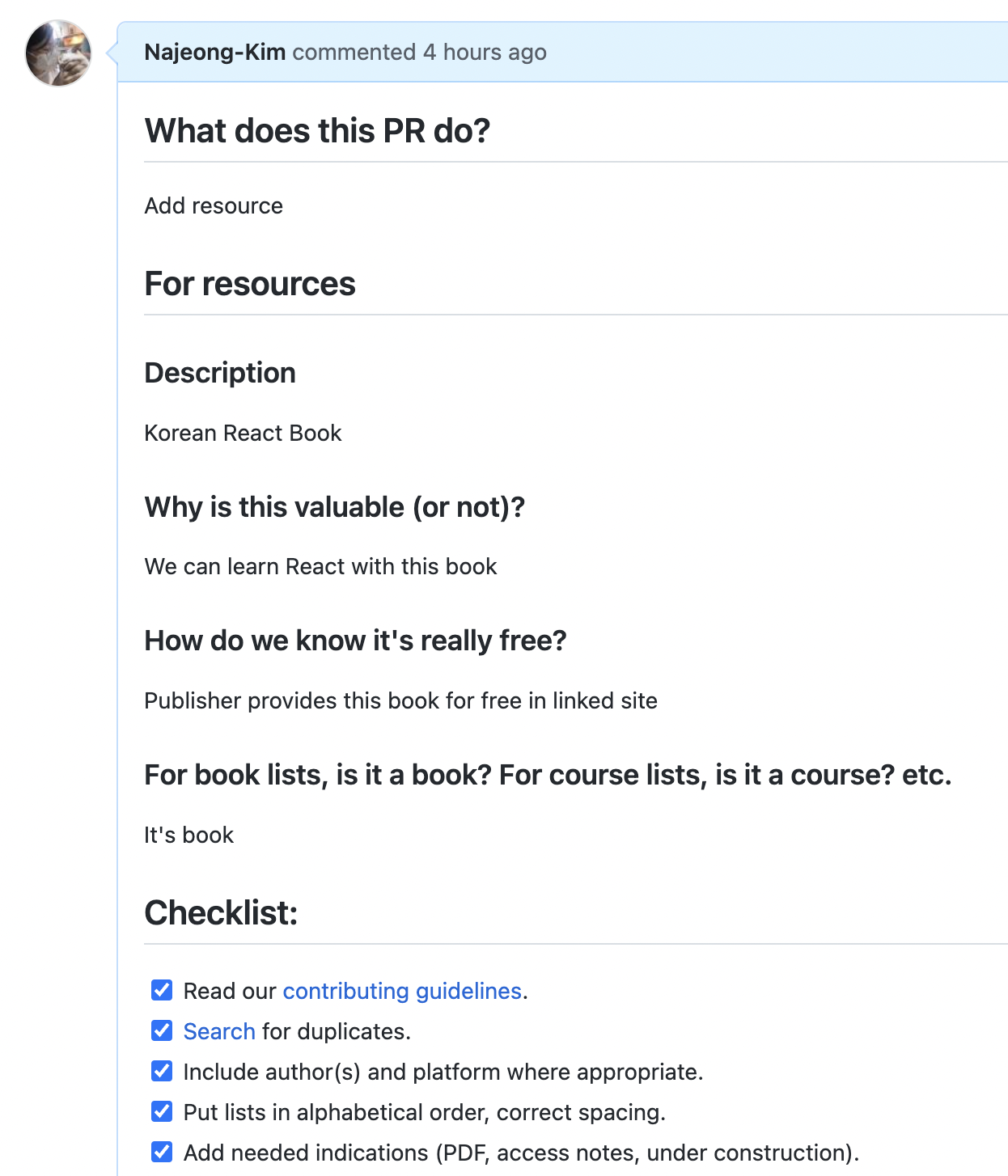The height and width of the screenshot is (1176, 1008).
Task: Click the 'Why is this valuable' heading
Action: pos(334,507)
